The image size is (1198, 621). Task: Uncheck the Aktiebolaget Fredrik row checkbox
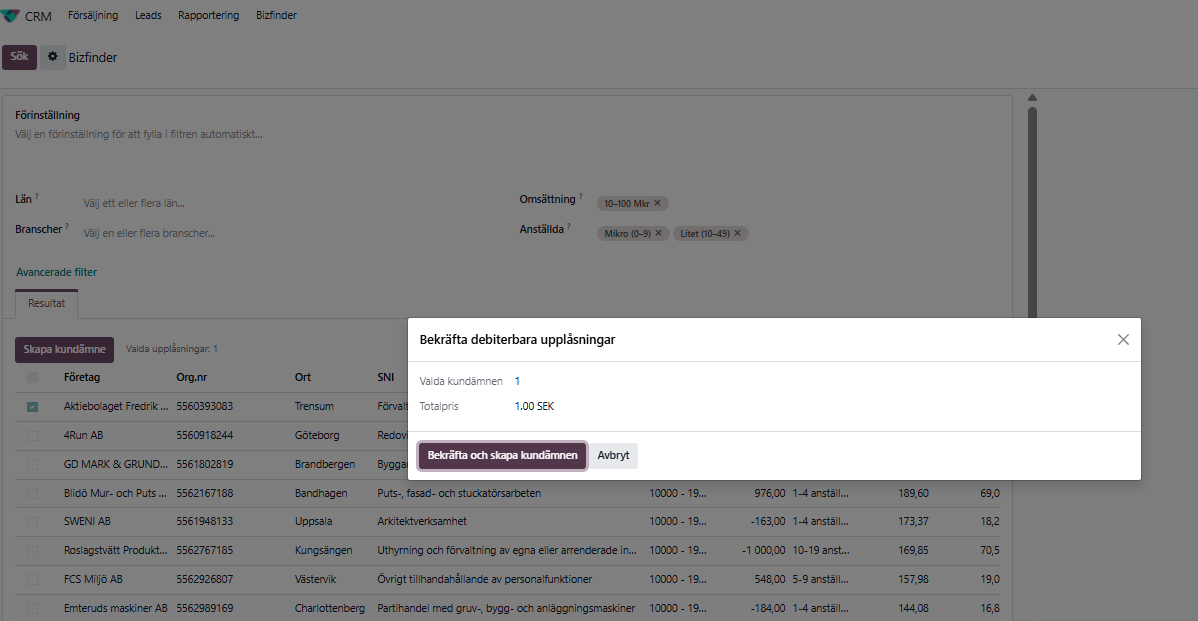(x=32, y=406)
